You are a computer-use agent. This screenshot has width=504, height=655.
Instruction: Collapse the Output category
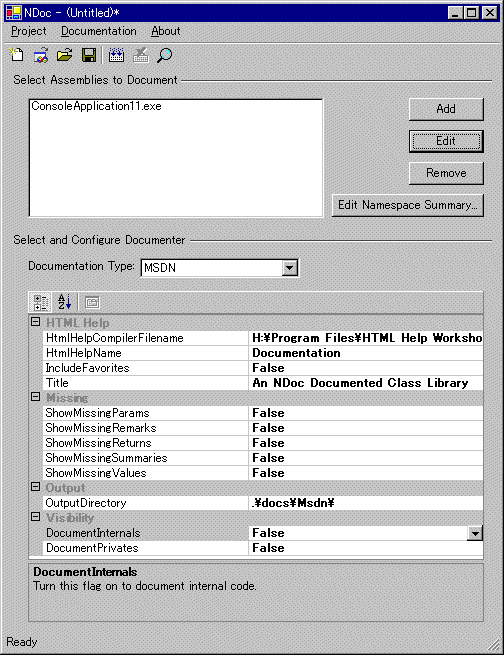pos(36,487)
